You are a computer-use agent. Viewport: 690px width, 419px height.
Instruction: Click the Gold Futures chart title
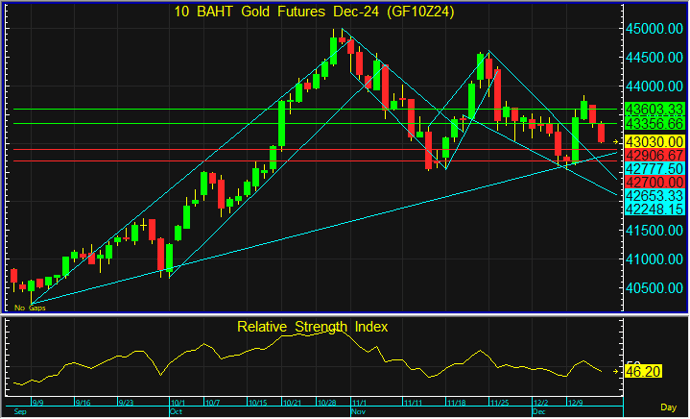[302, 13]
